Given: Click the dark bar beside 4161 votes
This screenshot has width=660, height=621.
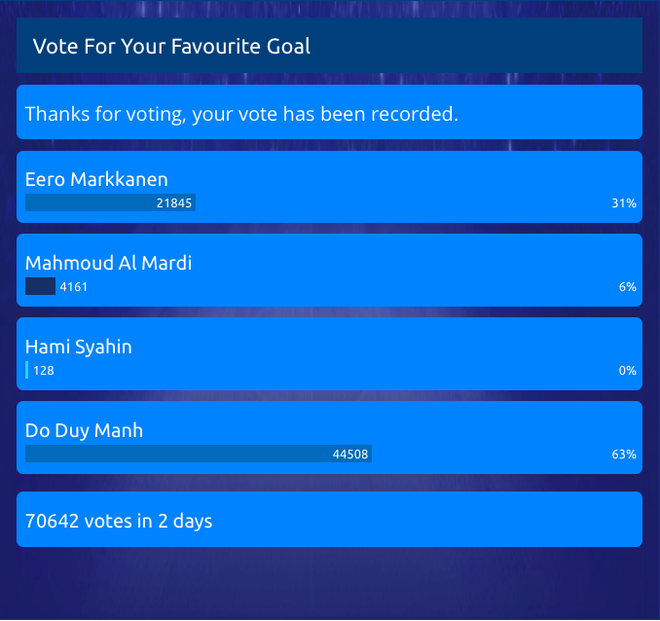Looking at the screenshot, I should pyautogui.click(x=40, y=286).
